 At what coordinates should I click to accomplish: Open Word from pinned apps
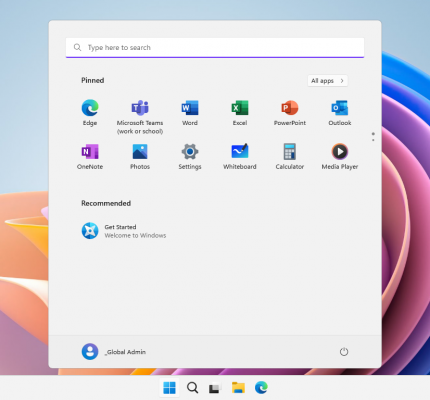tap(190, 113)
